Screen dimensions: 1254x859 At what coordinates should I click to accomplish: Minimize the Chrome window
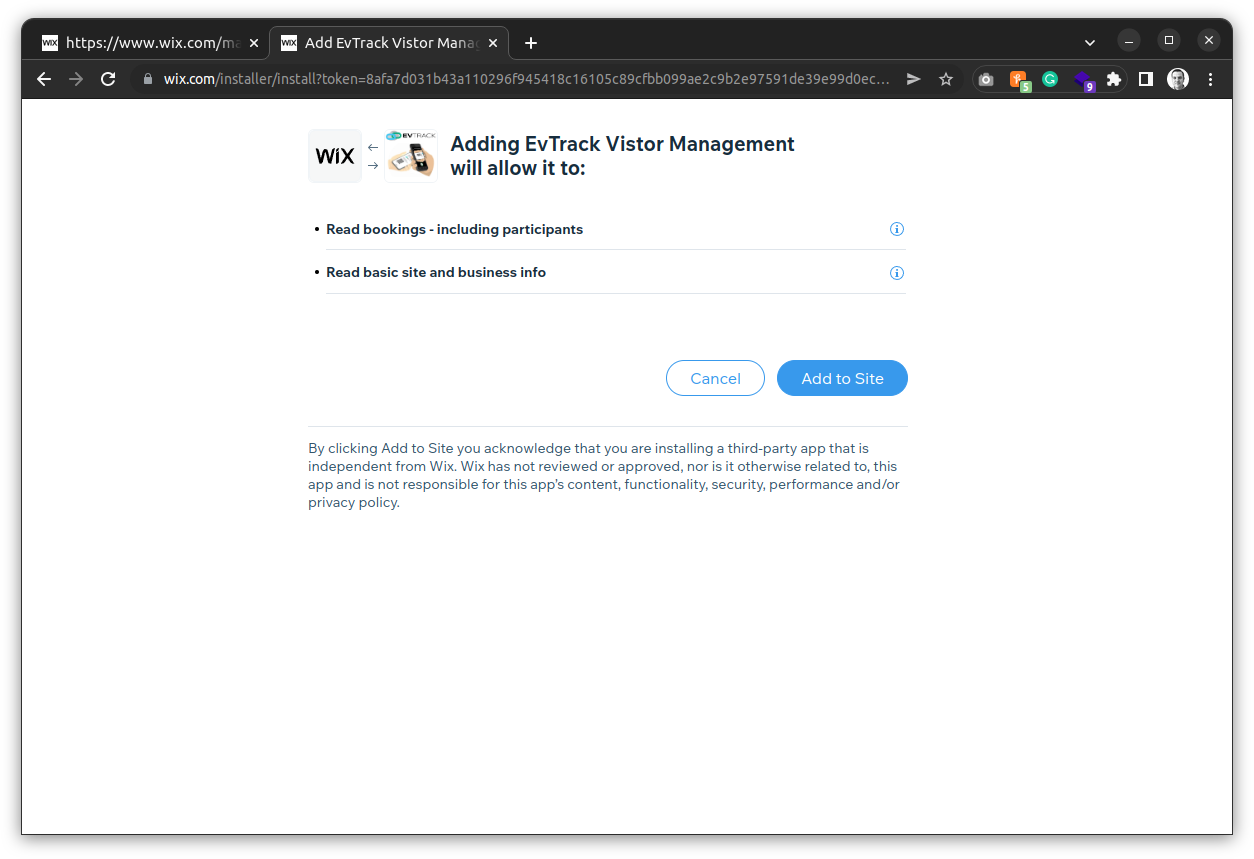1129,40
